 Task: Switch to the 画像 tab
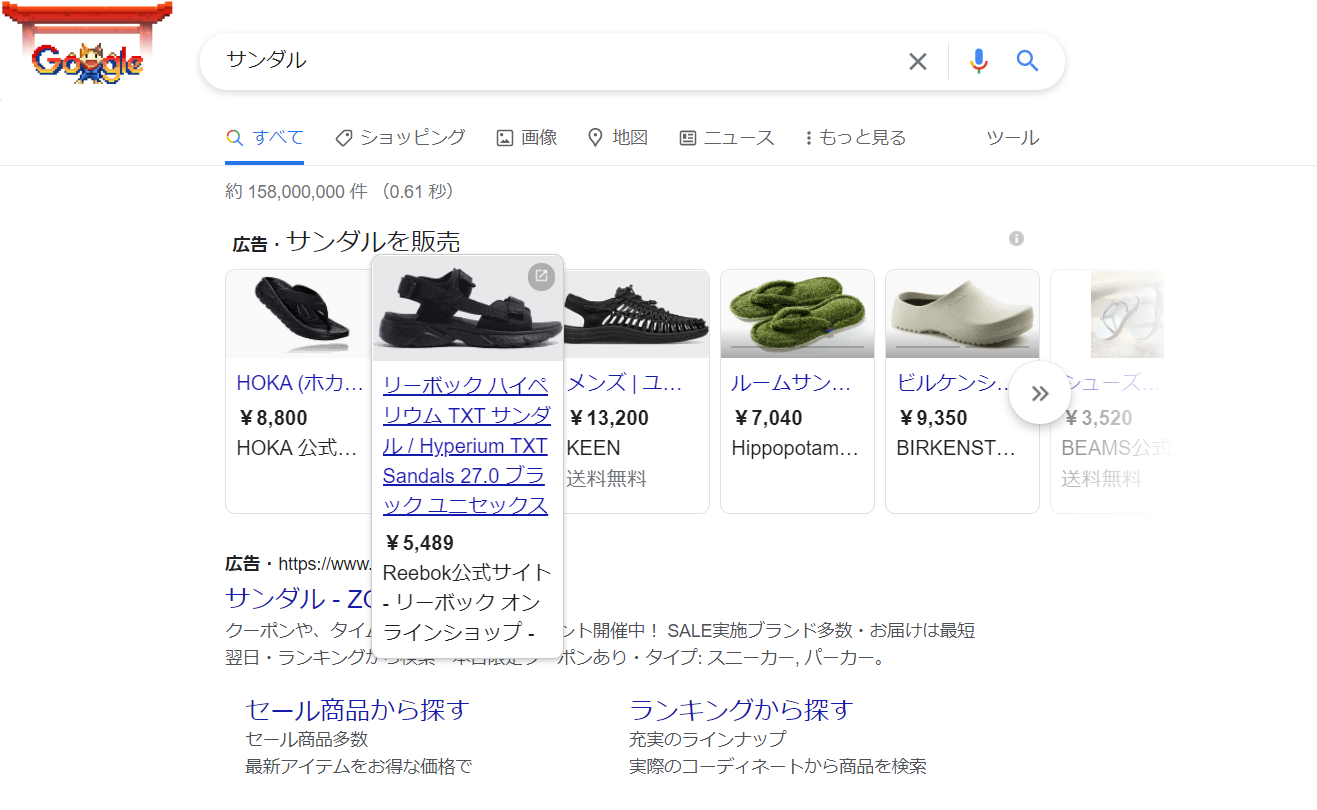point(527,138)
